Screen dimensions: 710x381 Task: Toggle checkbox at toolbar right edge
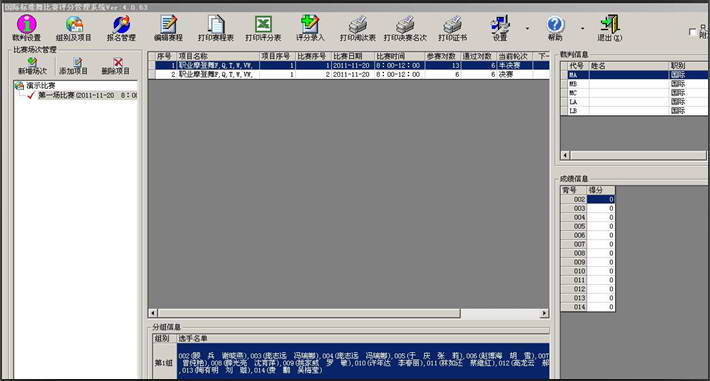tap(692, 32)
